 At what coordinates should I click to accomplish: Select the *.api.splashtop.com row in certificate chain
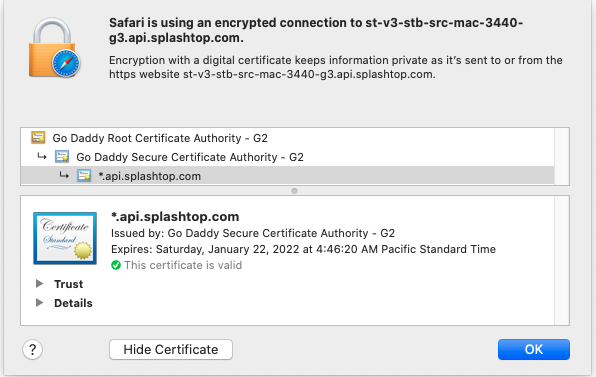(x=287, y=176)
